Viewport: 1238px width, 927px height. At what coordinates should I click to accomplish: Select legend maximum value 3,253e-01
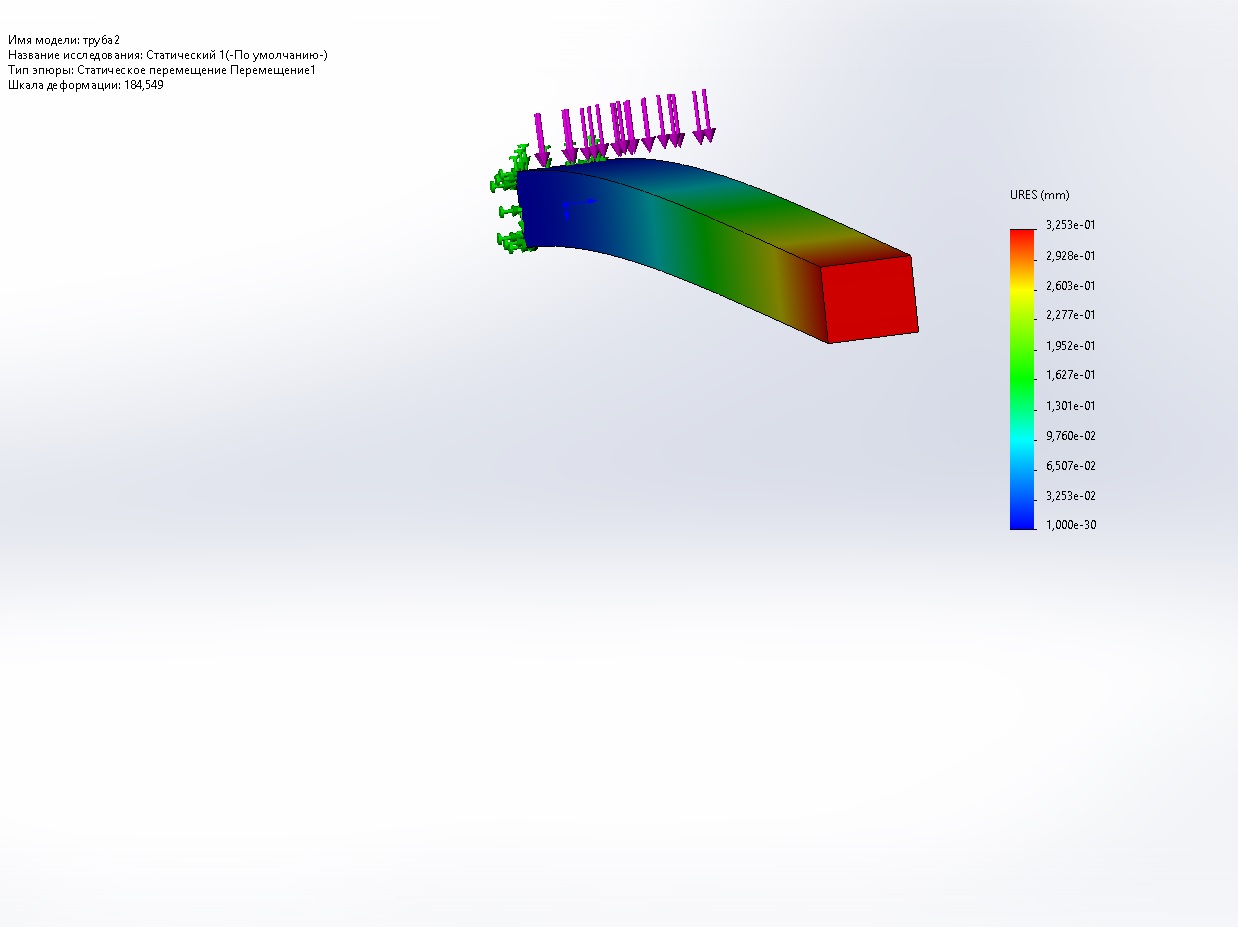click(x=1070, y=225)
